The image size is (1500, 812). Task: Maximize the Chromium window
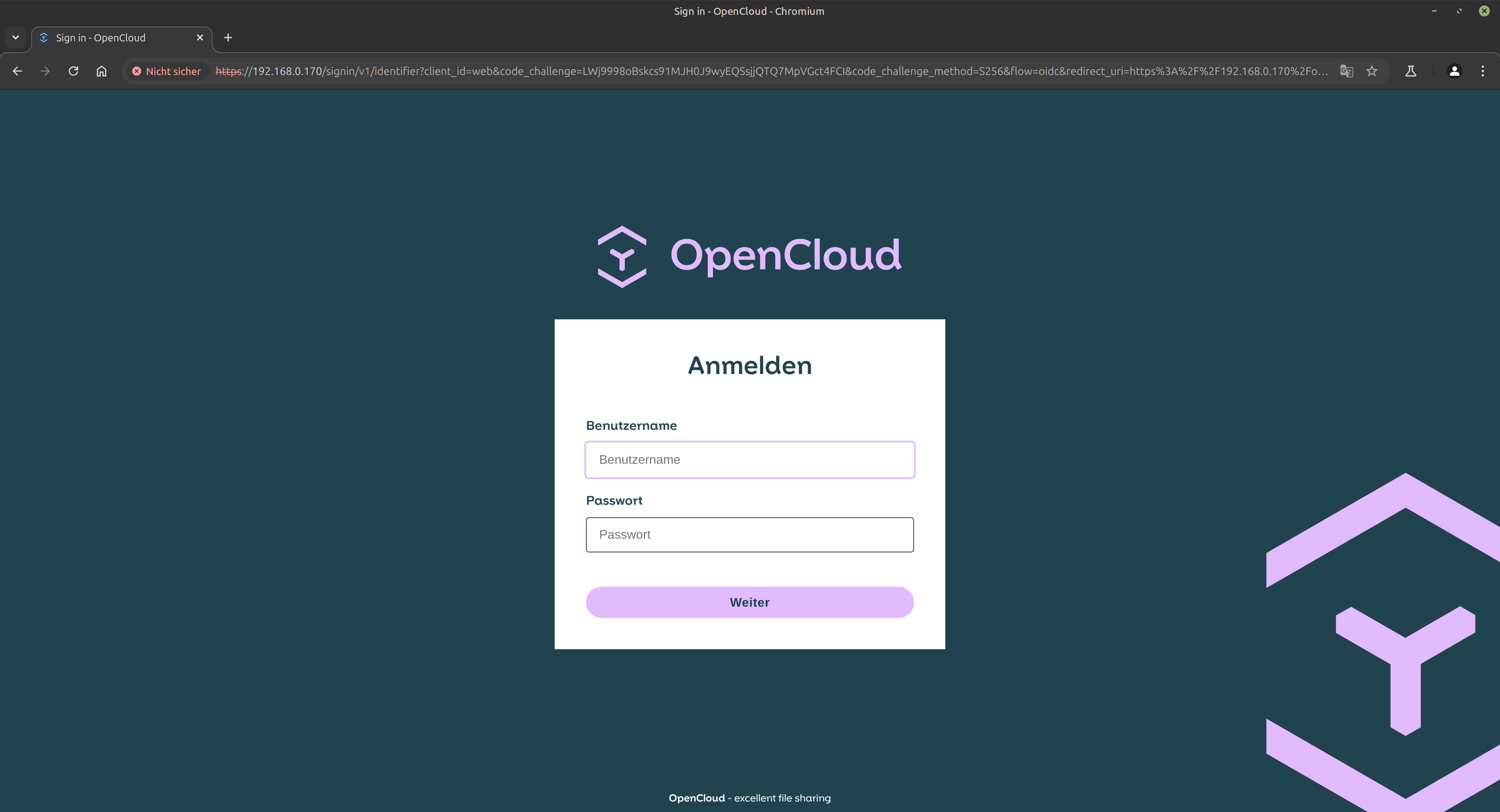click(1459, 11)
